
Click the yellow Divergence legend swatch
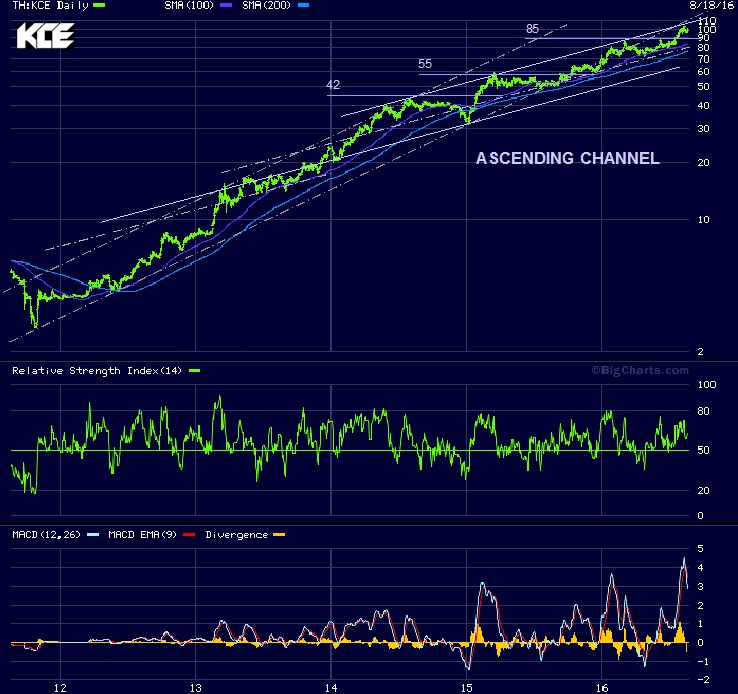[x=279, y=534]
